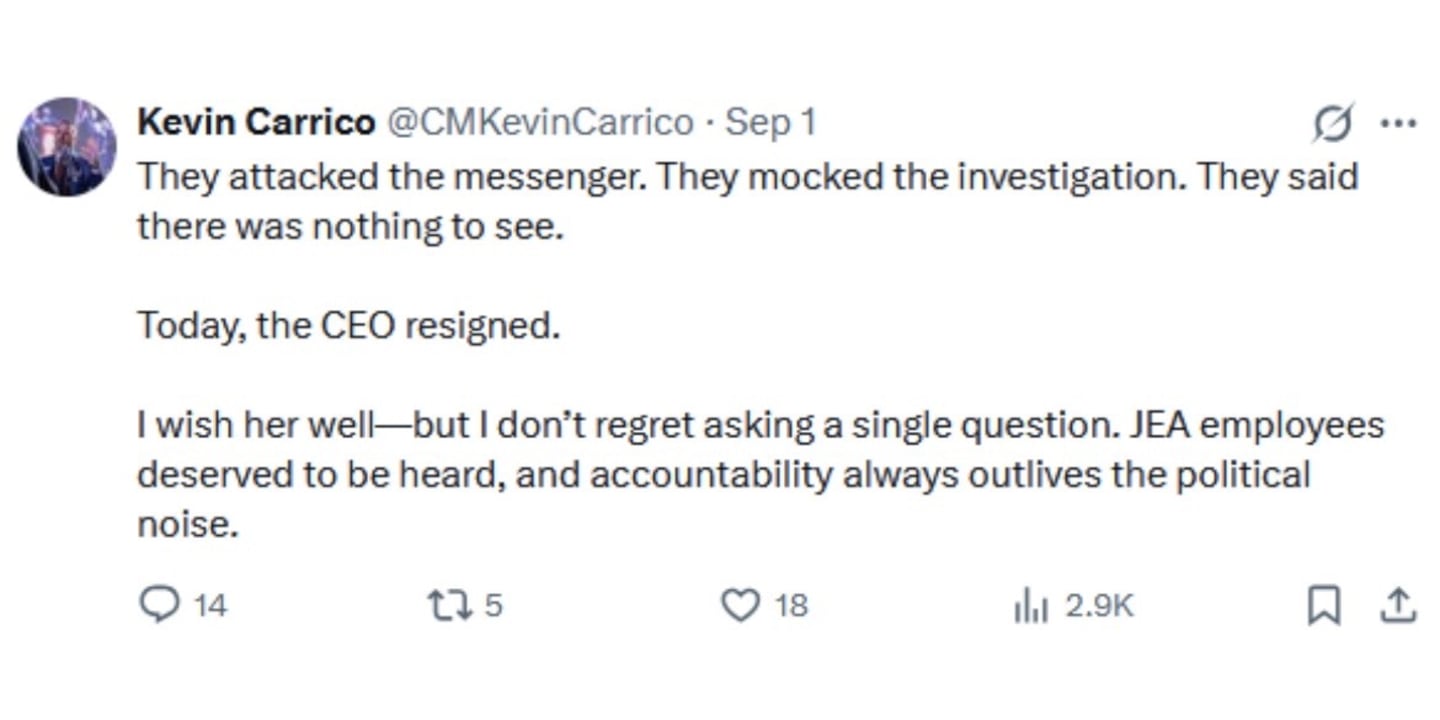Select the line 'Today, the CEO resigned.'
The image size is (1440, 720).
tap(348, 326)
